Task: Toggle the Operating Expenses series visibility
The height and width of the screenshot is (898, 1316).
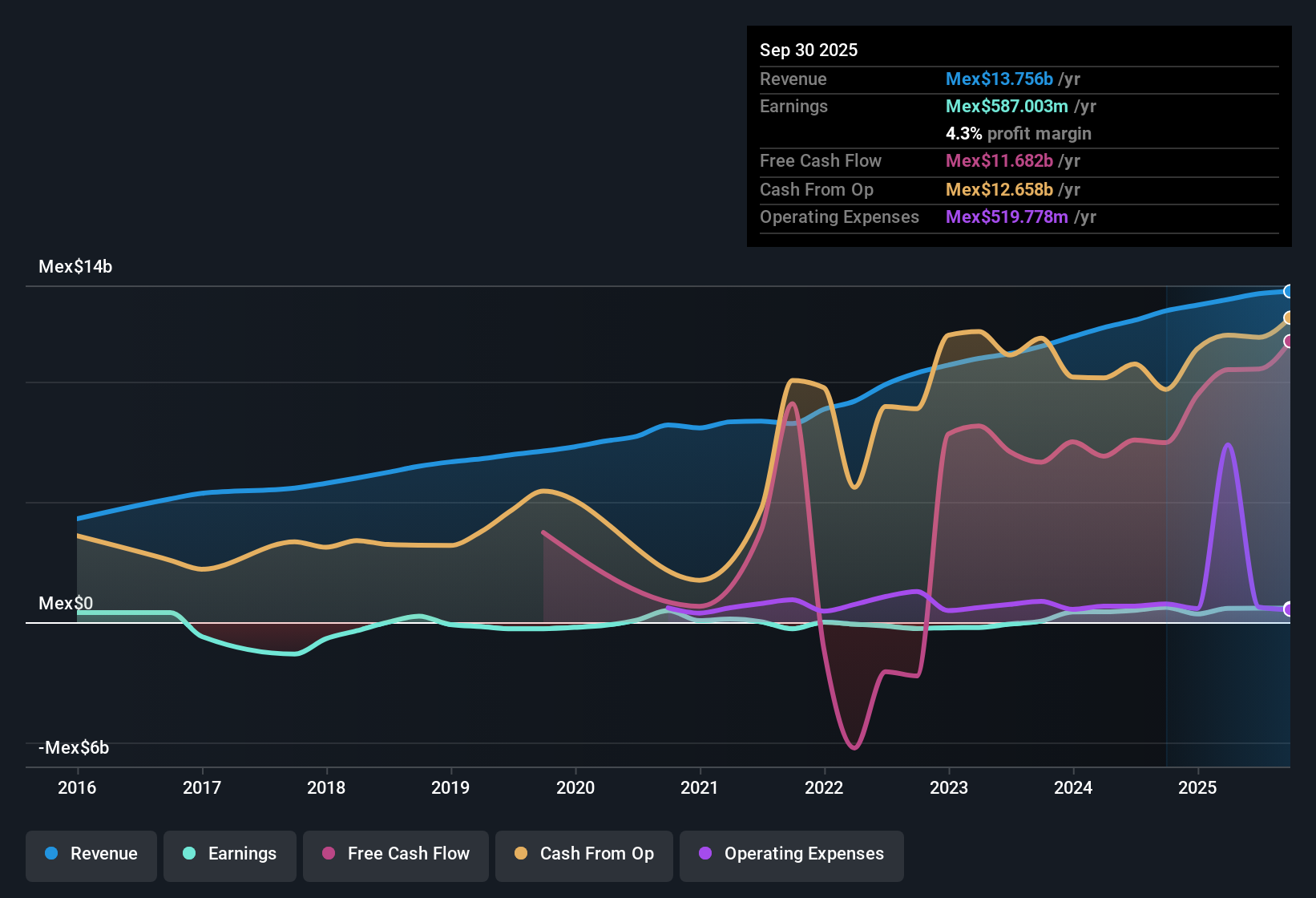Action: [x=791, y=856]
